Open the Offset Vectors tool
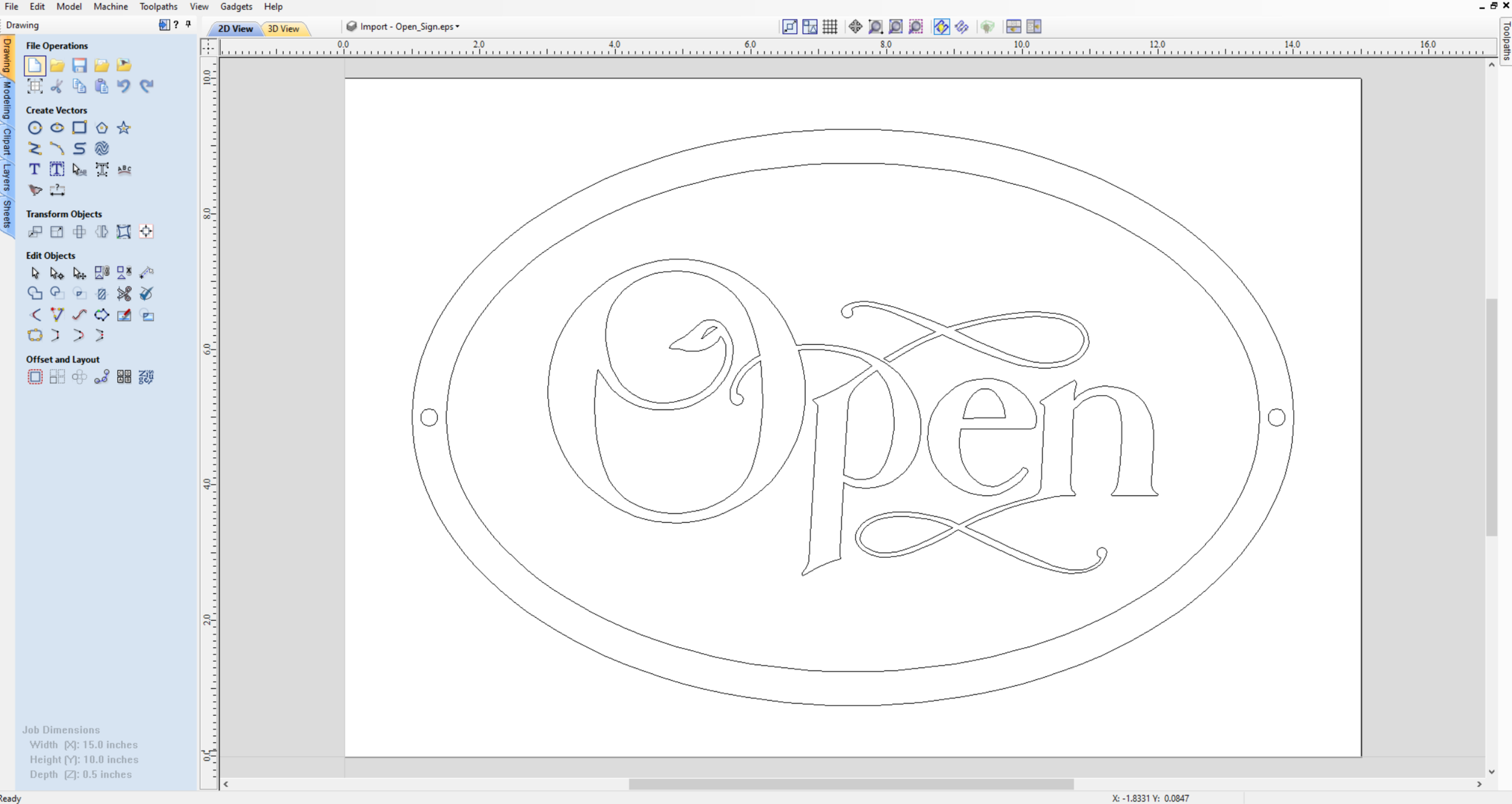The height and width of the screenshot is (804, 1512). pyautogui.click(x=36, y=377)
